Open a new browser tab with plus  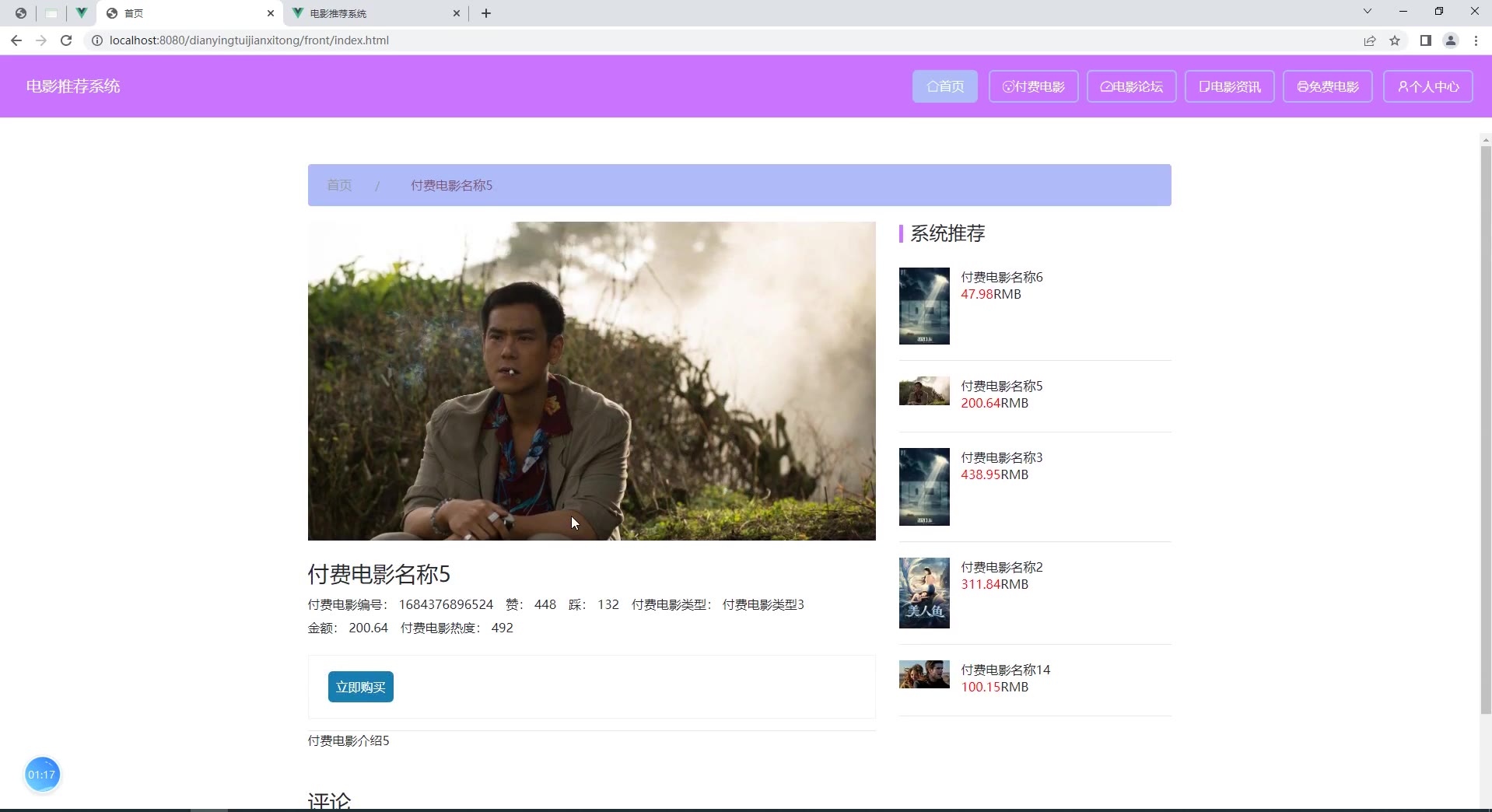pyautogui.click(x=486, y=13)
